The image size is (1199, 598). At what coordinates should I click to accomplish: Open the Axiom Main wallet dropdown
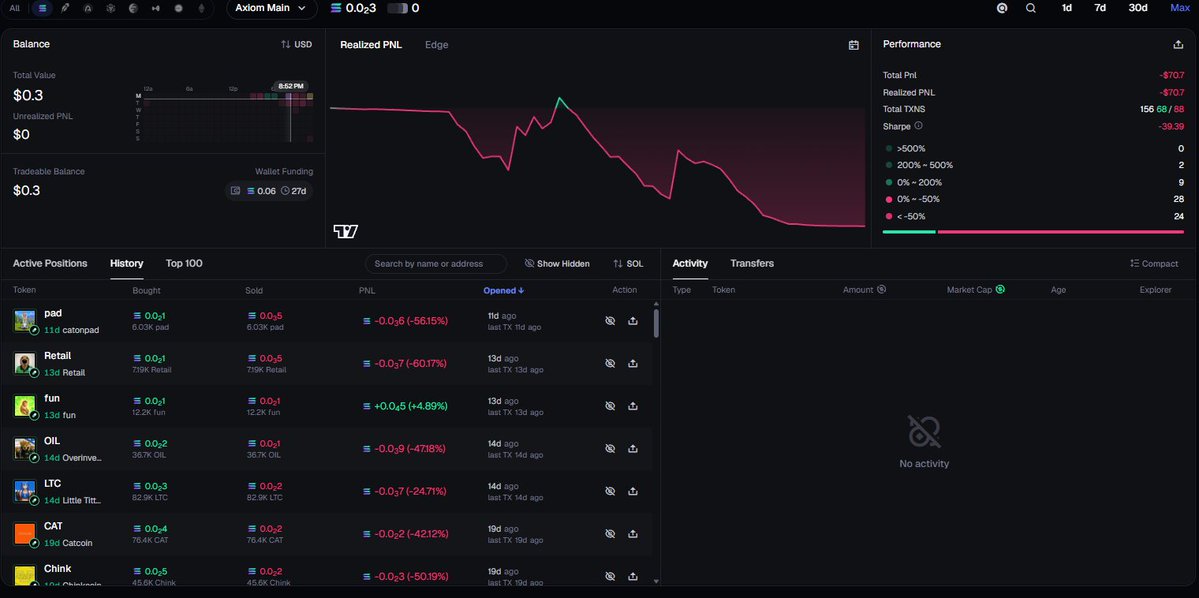point(271,8)
